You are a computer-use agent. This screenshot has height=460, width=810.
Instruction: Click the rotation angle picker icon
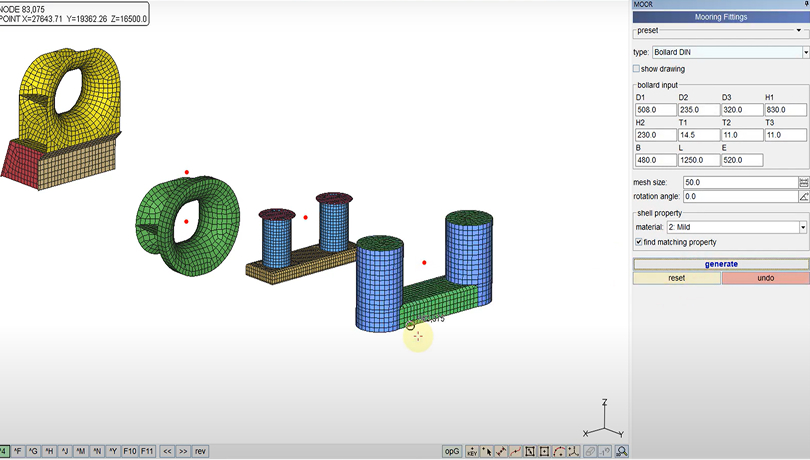pos(803,197)
